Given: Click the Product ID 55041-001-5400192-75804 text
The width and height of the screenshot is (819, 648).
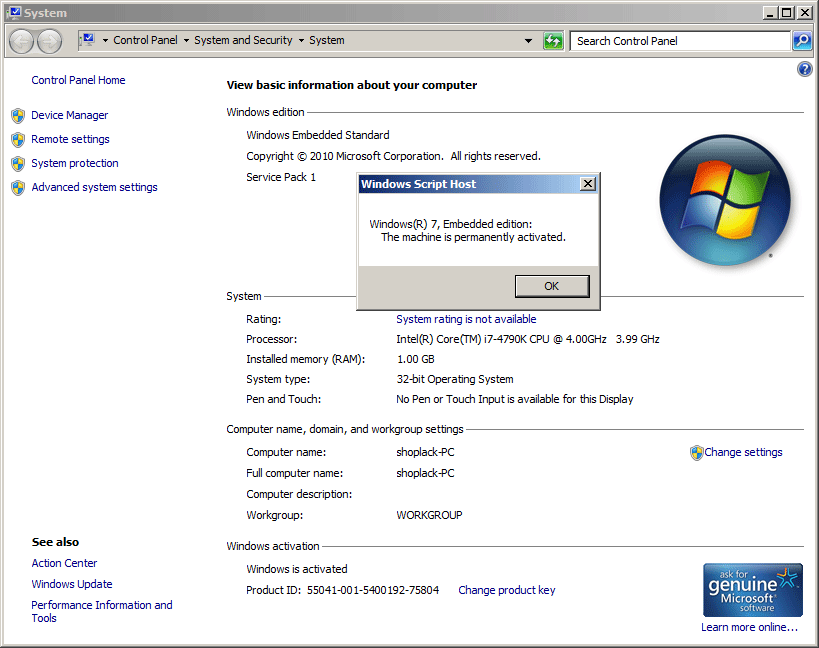Looking at the screenshot, I should click(343, 590).
